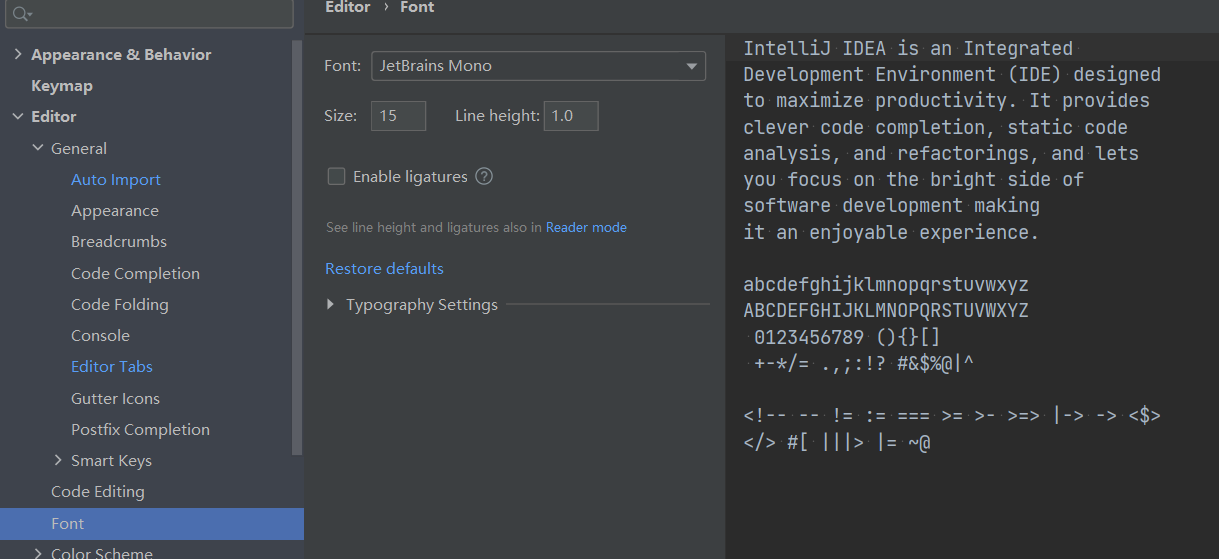1219x559 pixels.
Task: Expand the Smart Keys node
Action: (58, 461)
